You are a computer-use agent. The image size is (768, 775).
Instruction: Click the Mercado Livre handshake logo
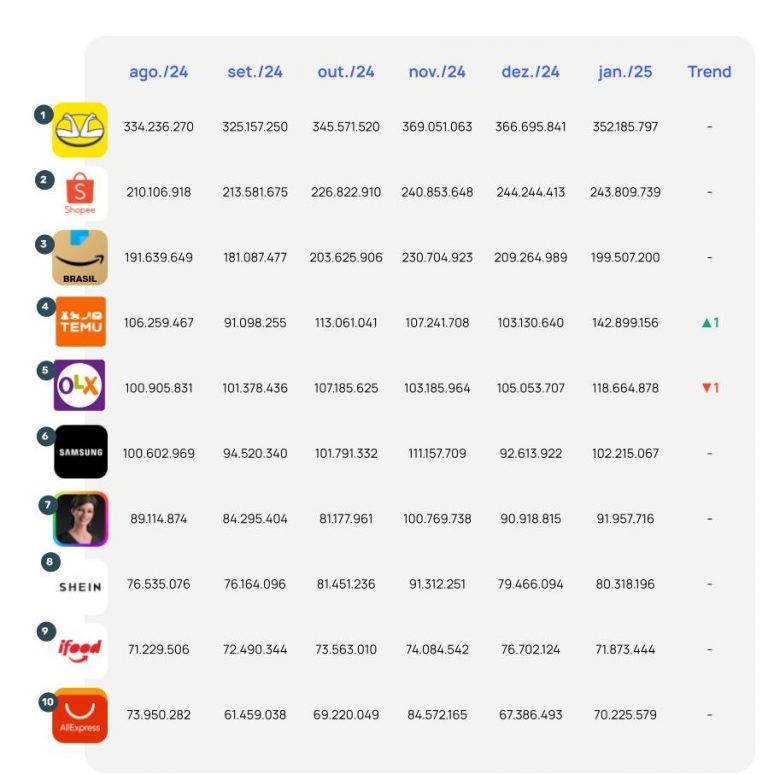(x=80, y=130)
